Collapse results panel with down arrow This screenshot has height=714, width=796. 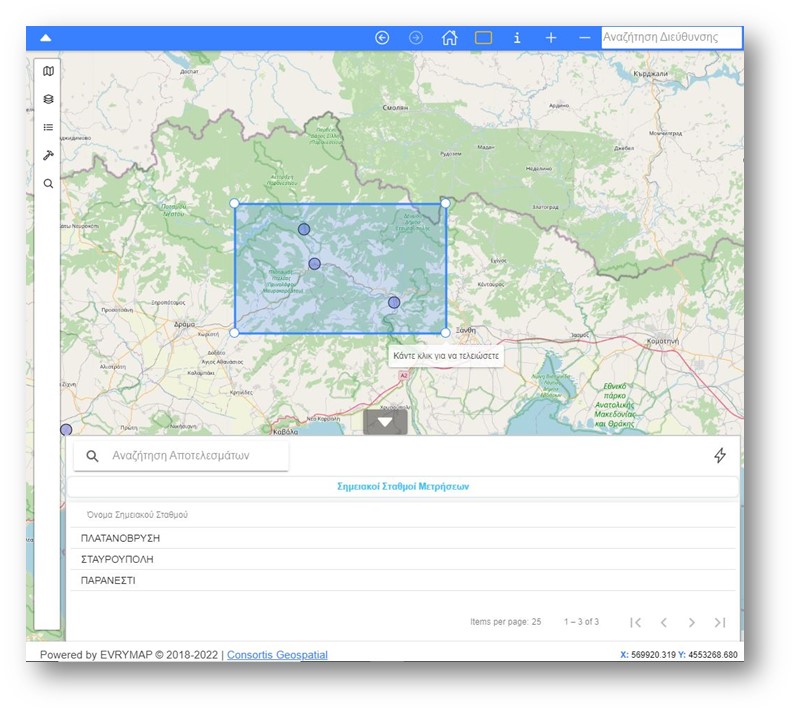click(x=385, y=422)
